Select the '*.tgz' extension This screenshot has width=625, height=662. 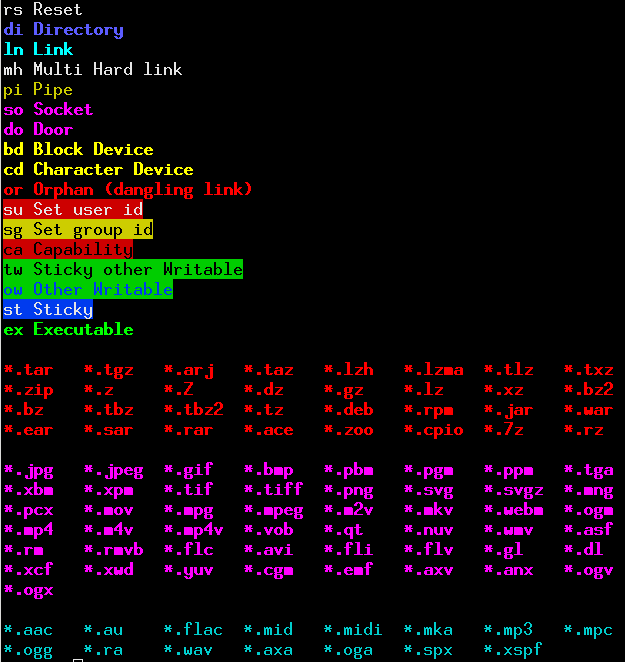click(x=109, y=370)
